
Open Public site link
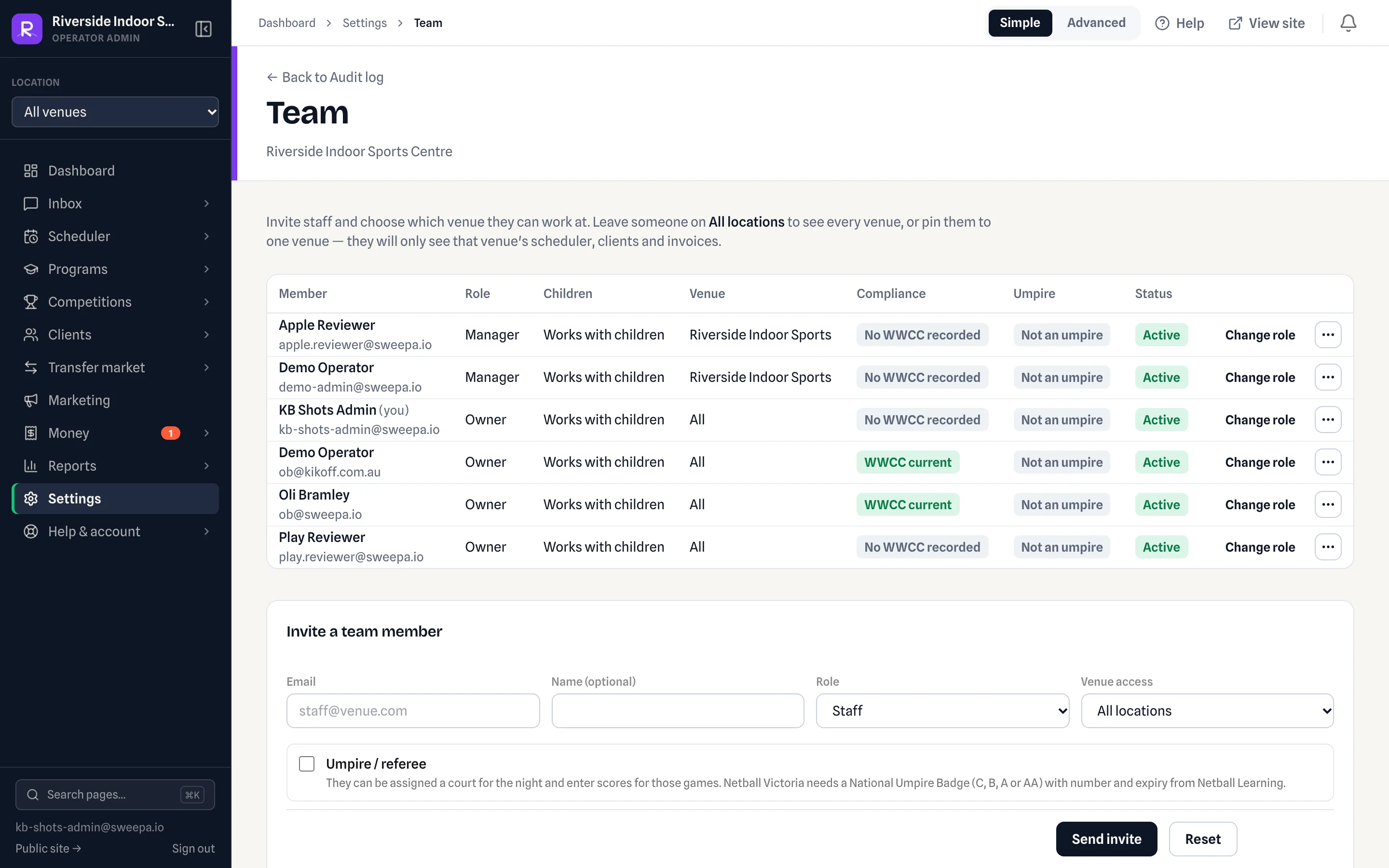[x=48, y=849]
